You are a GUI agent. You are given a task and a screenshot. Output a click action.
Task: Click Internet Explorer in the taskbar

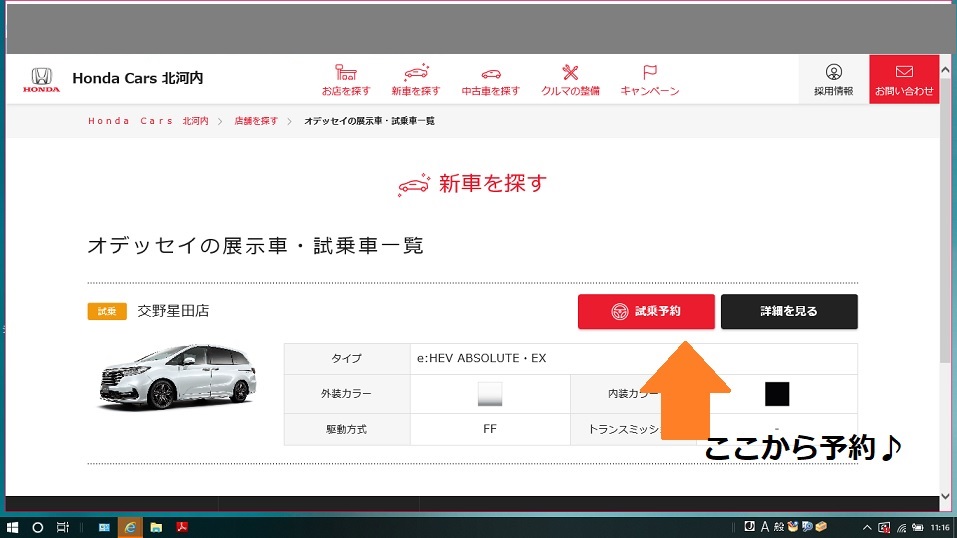tap(129, 527)
